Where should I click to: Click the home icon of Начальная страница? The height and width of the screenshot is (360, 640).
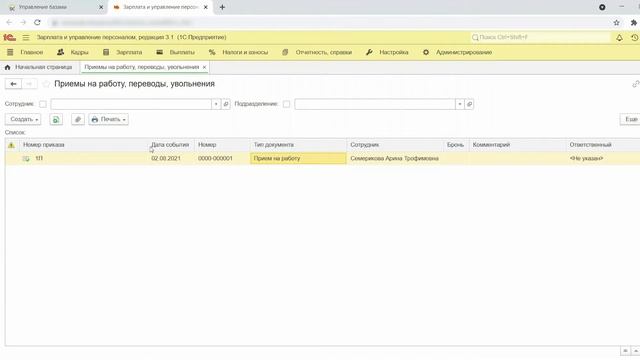click(7, 67)
